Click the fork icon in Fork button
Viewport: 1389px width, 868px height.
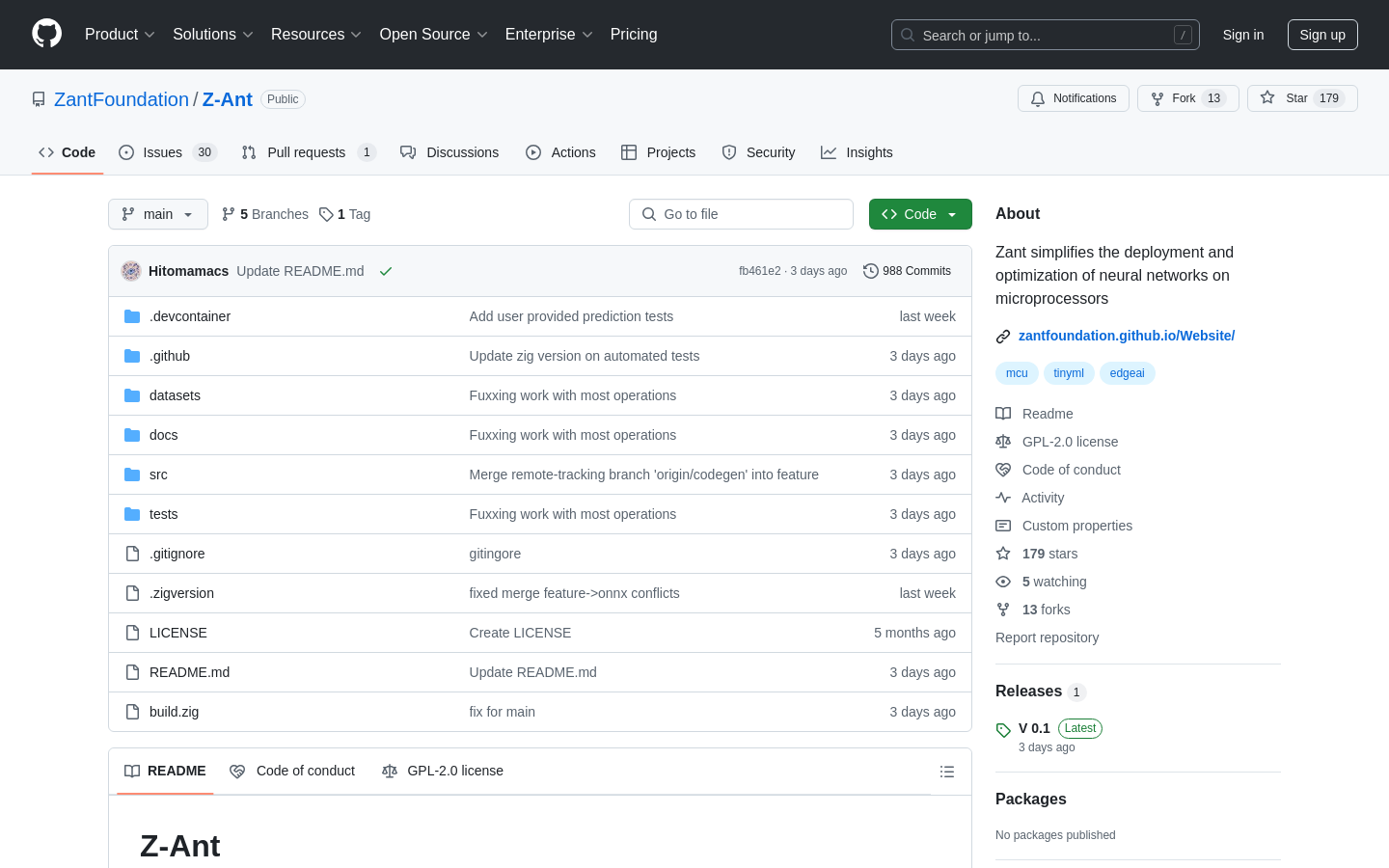click(1157, 98)
